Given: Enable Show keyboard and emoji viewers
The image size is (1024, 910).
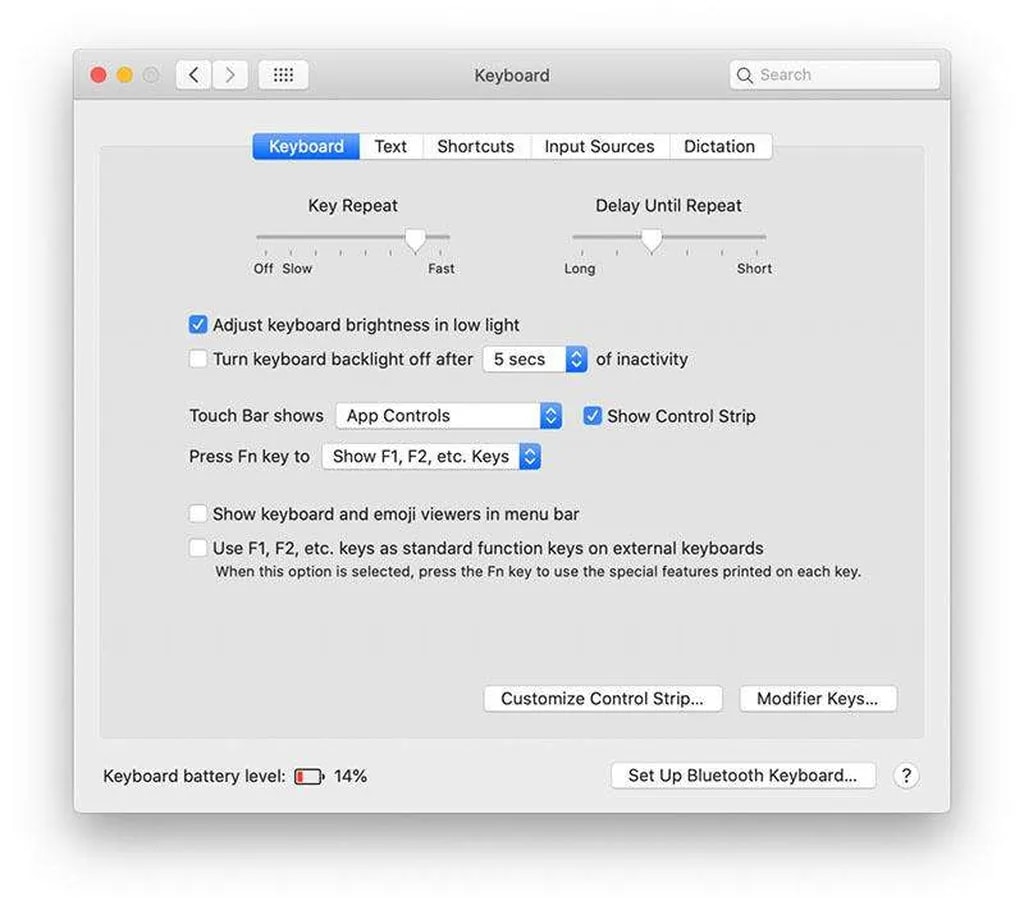Looking at the screenshot, I should point(198,514).
